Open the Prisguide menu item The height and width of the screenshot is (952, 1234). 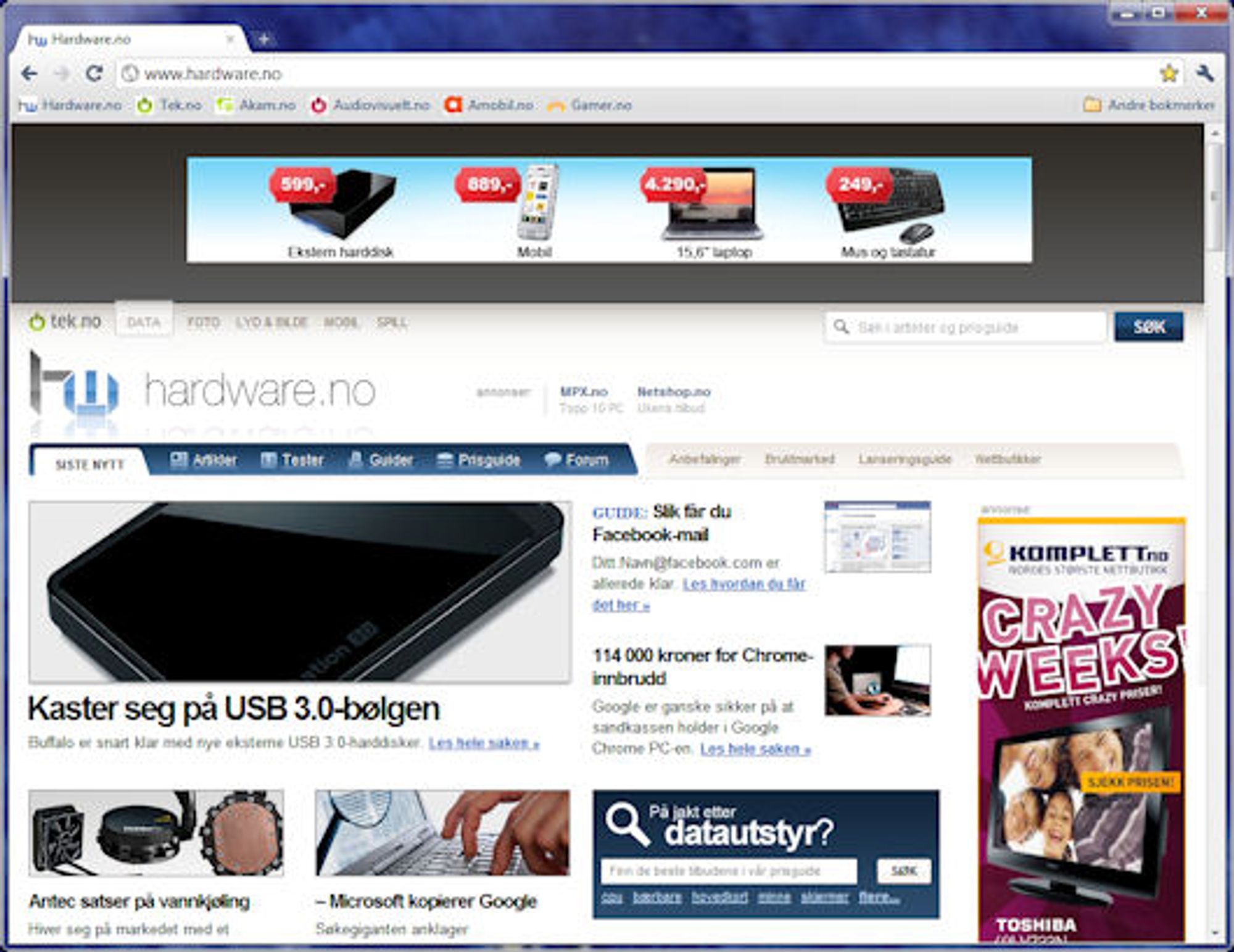point(479,460)
